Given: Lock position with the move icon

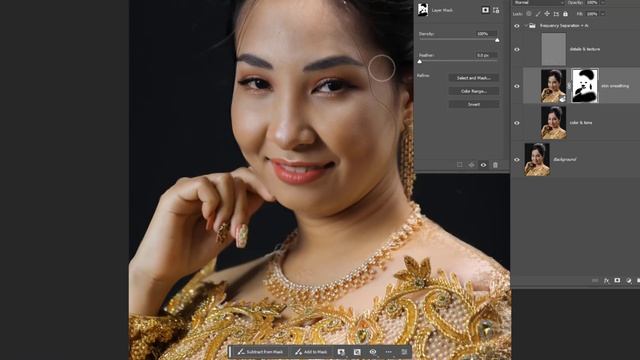Looking at the screenshot, I should click(x=547, y=14).
